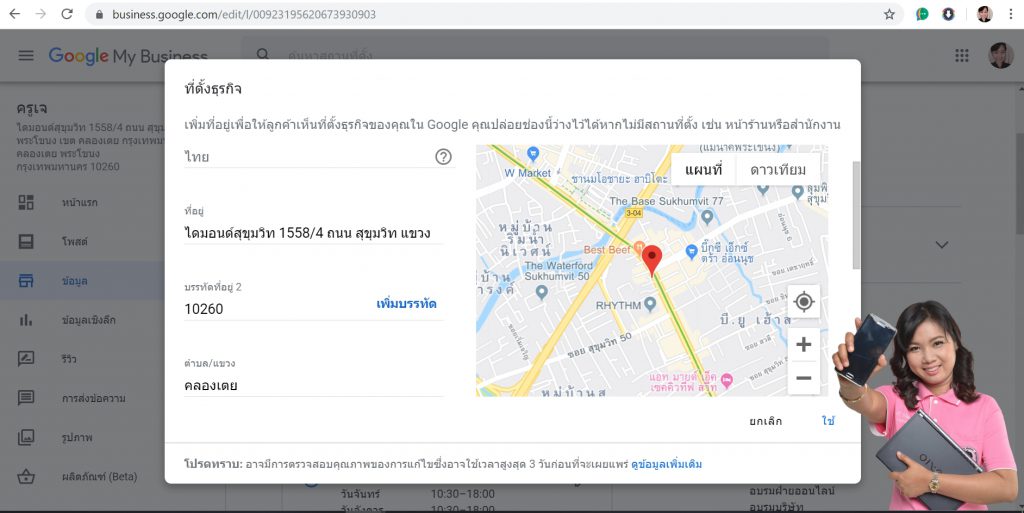The height and width of the screenshot is (513, 1024).
Task: Open the Google apps grid
Action: (962, 55)
